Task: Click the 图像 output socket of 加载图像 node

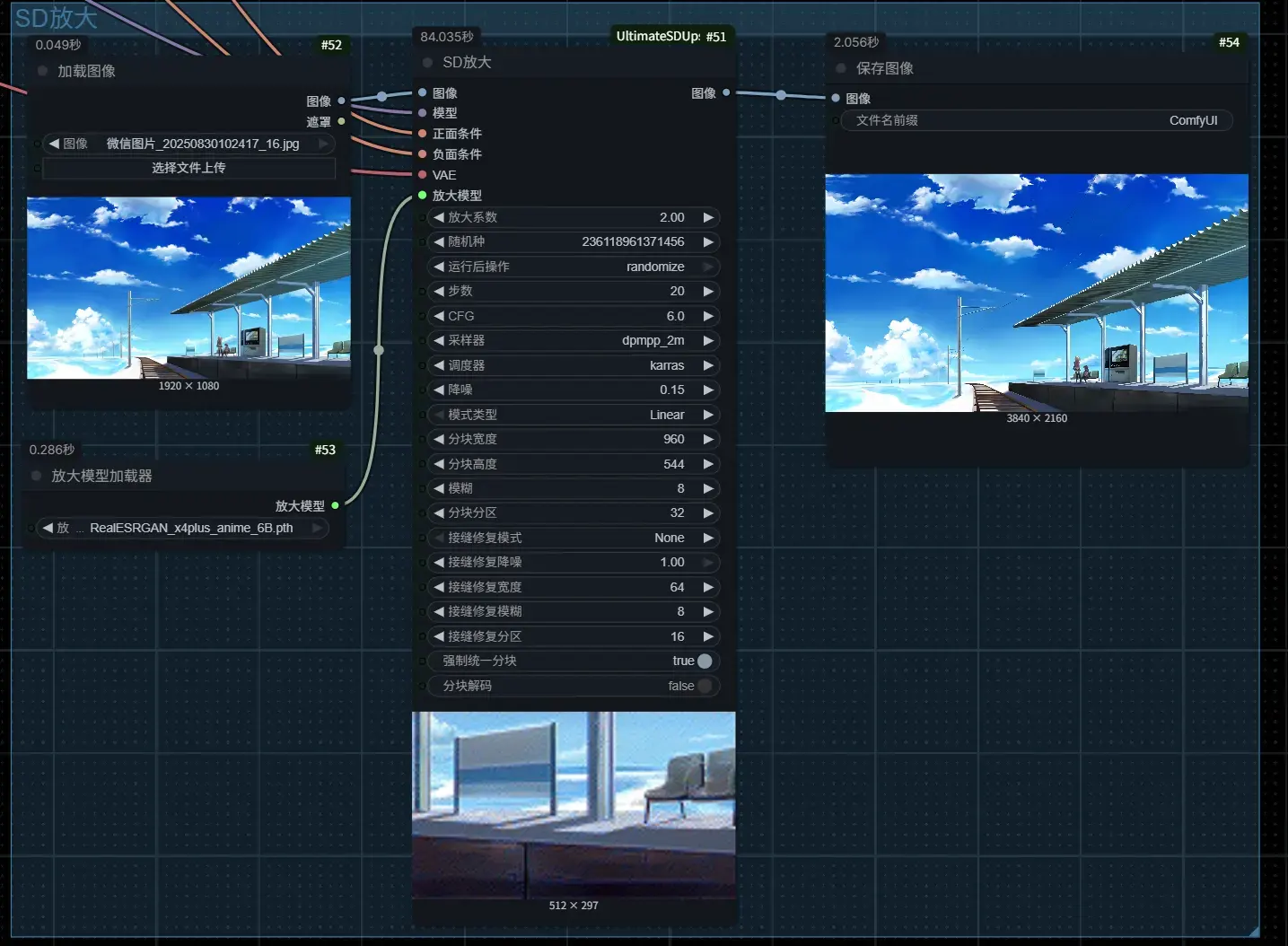Action: [341, 101]
